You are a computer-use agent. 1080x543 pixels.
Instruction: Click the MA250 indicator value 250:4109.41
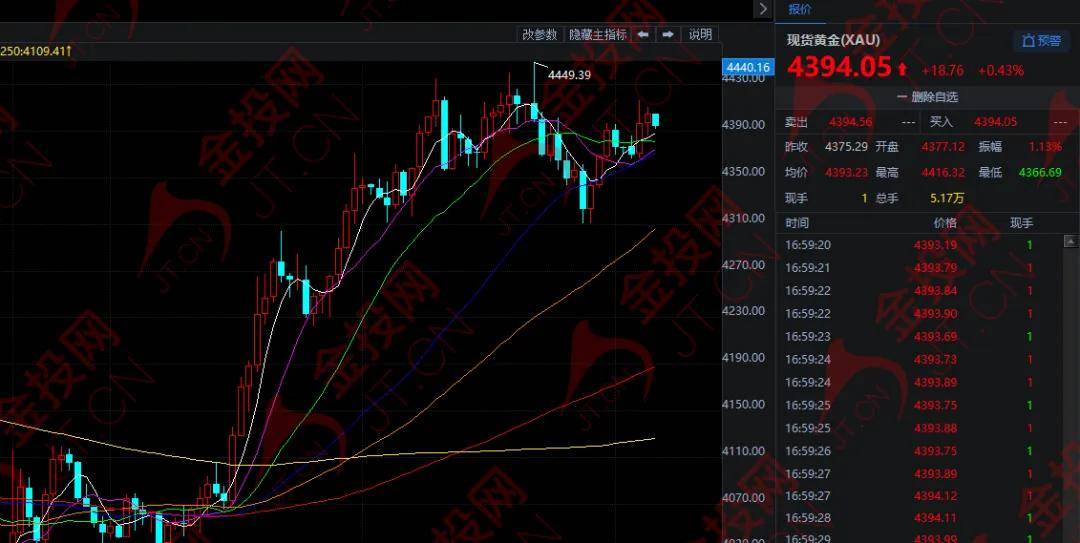point(36,51)
